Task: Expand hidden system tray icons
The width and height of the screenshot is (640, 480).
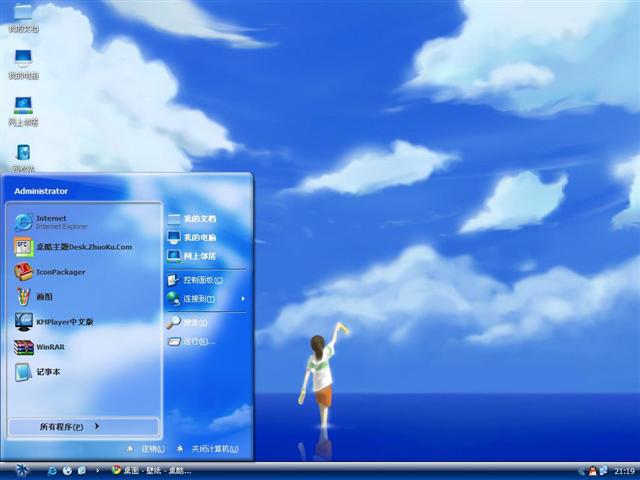Action: pyautogui.click(x=581, y=471)
